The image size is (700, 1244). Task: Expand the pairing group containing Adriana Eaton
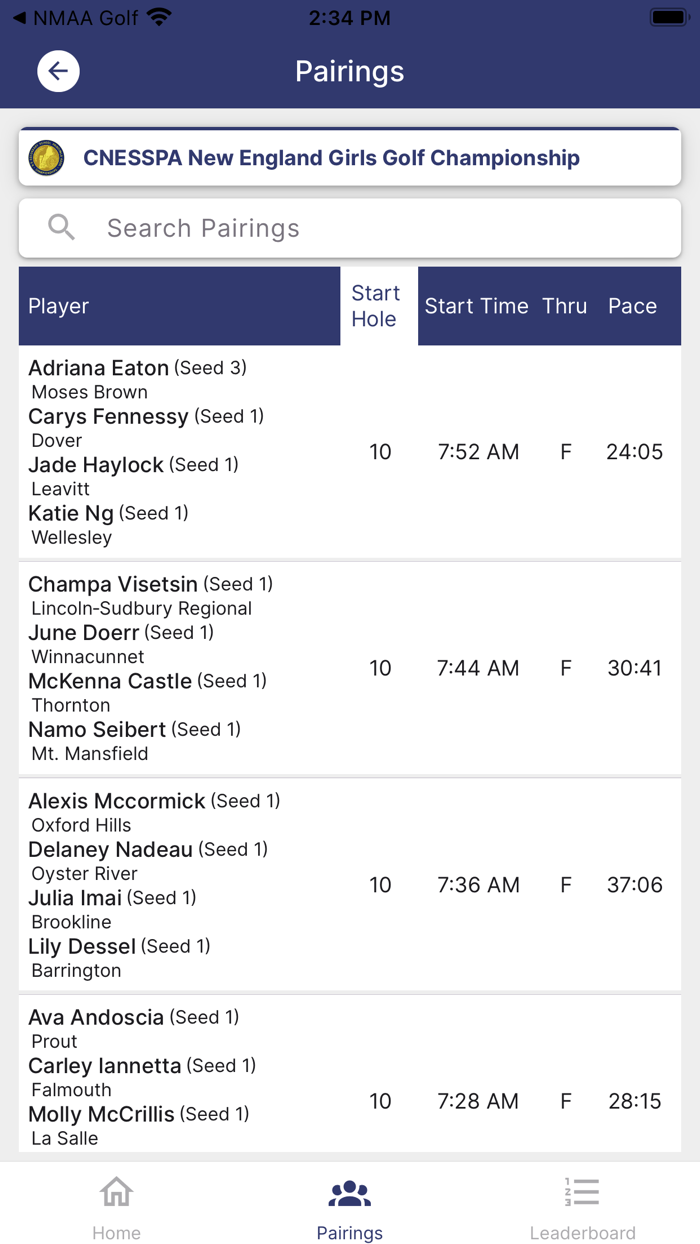coord(349,451)
